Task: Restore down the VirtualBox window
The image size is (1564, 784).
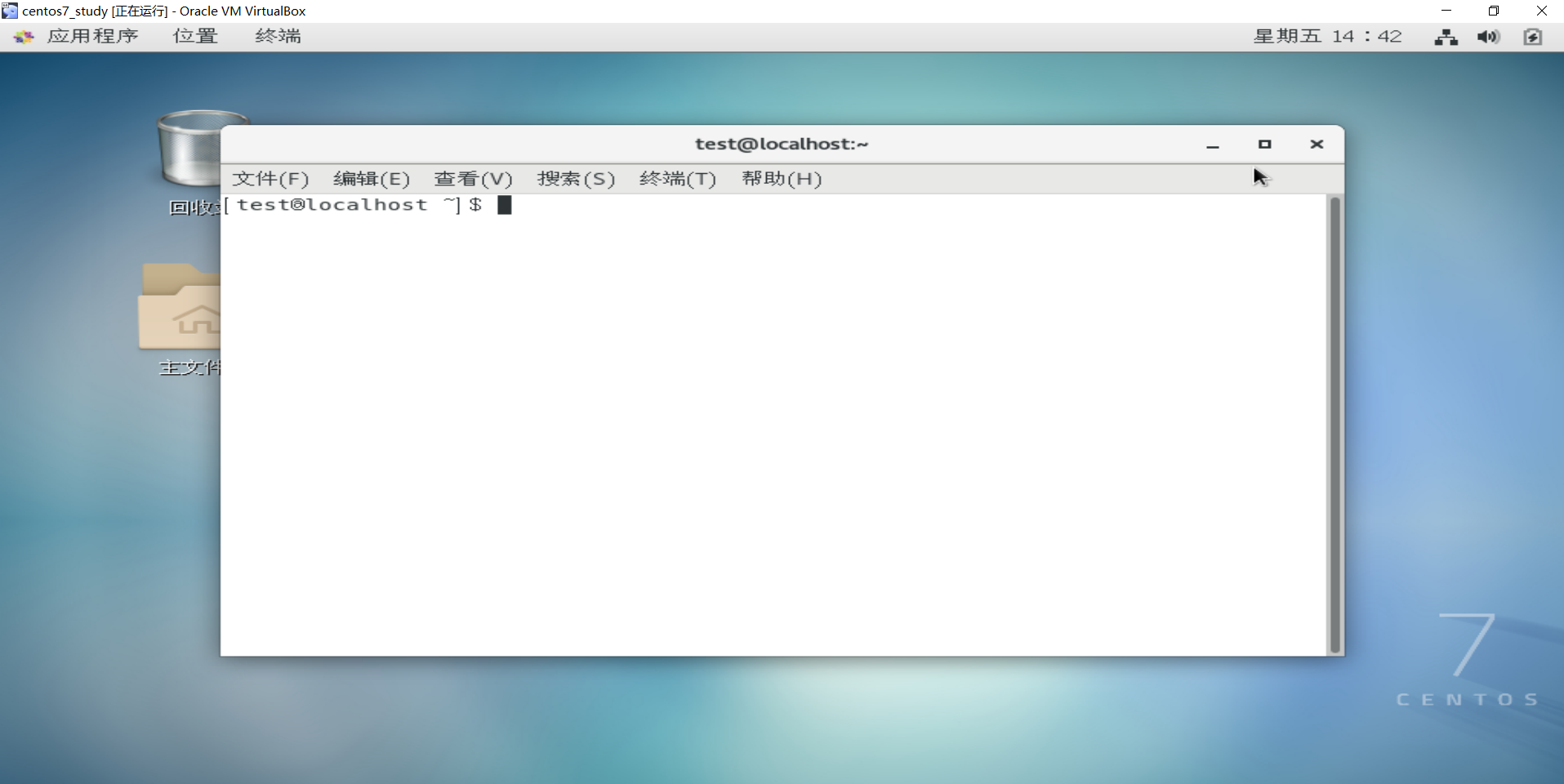Action: click(1494, 11)
